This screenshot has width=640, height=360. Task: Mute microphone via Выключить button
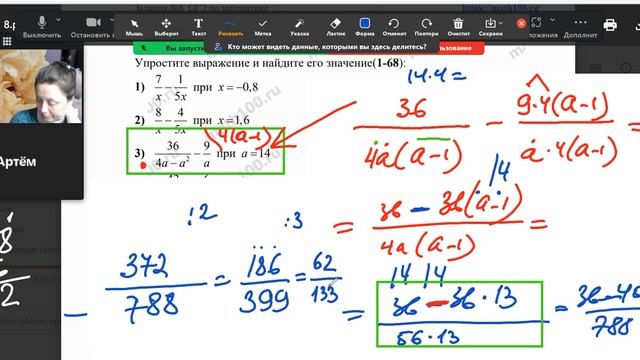pos(42,27)
